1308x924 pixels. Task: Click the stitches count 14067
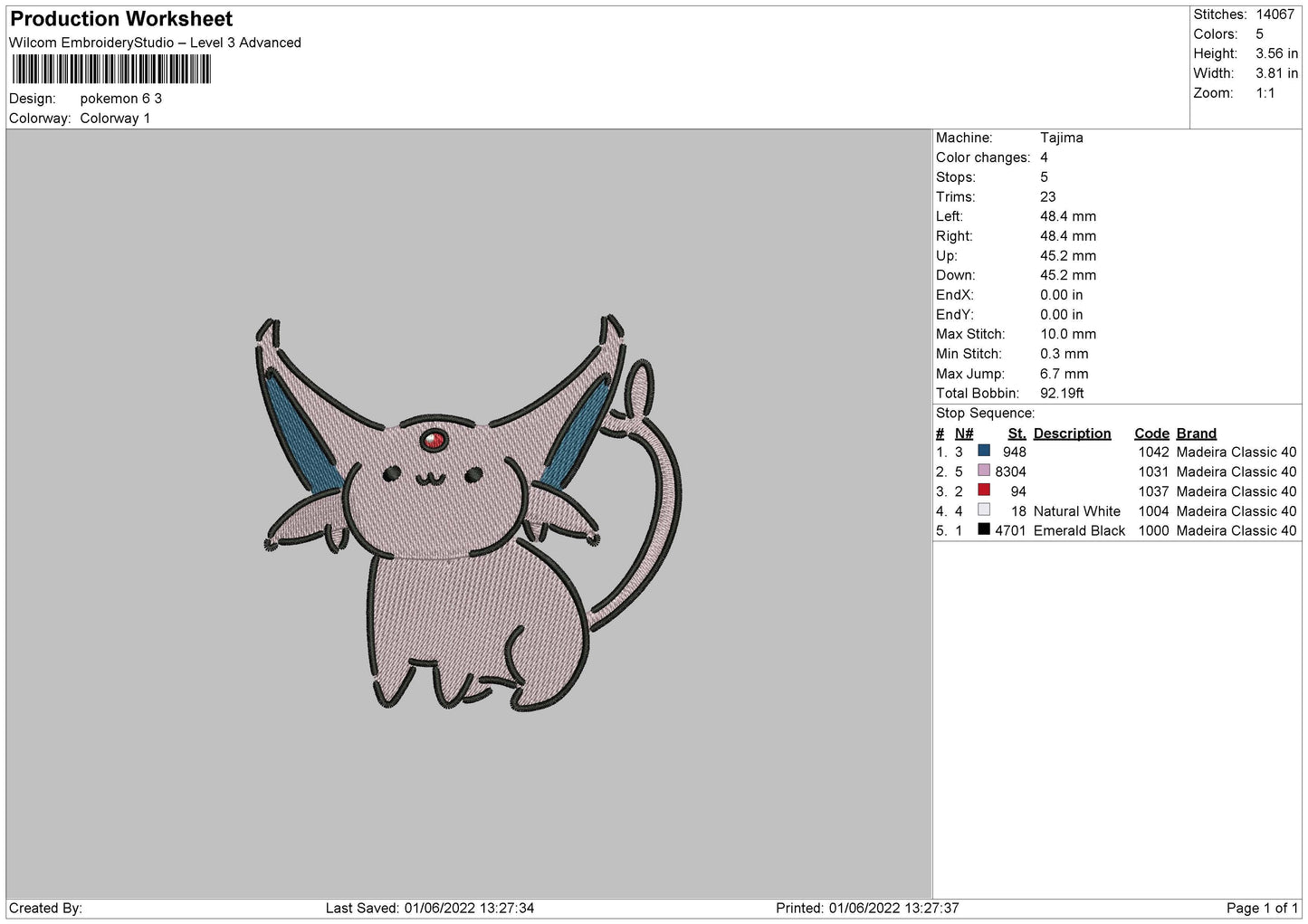tap(1275, 14)
